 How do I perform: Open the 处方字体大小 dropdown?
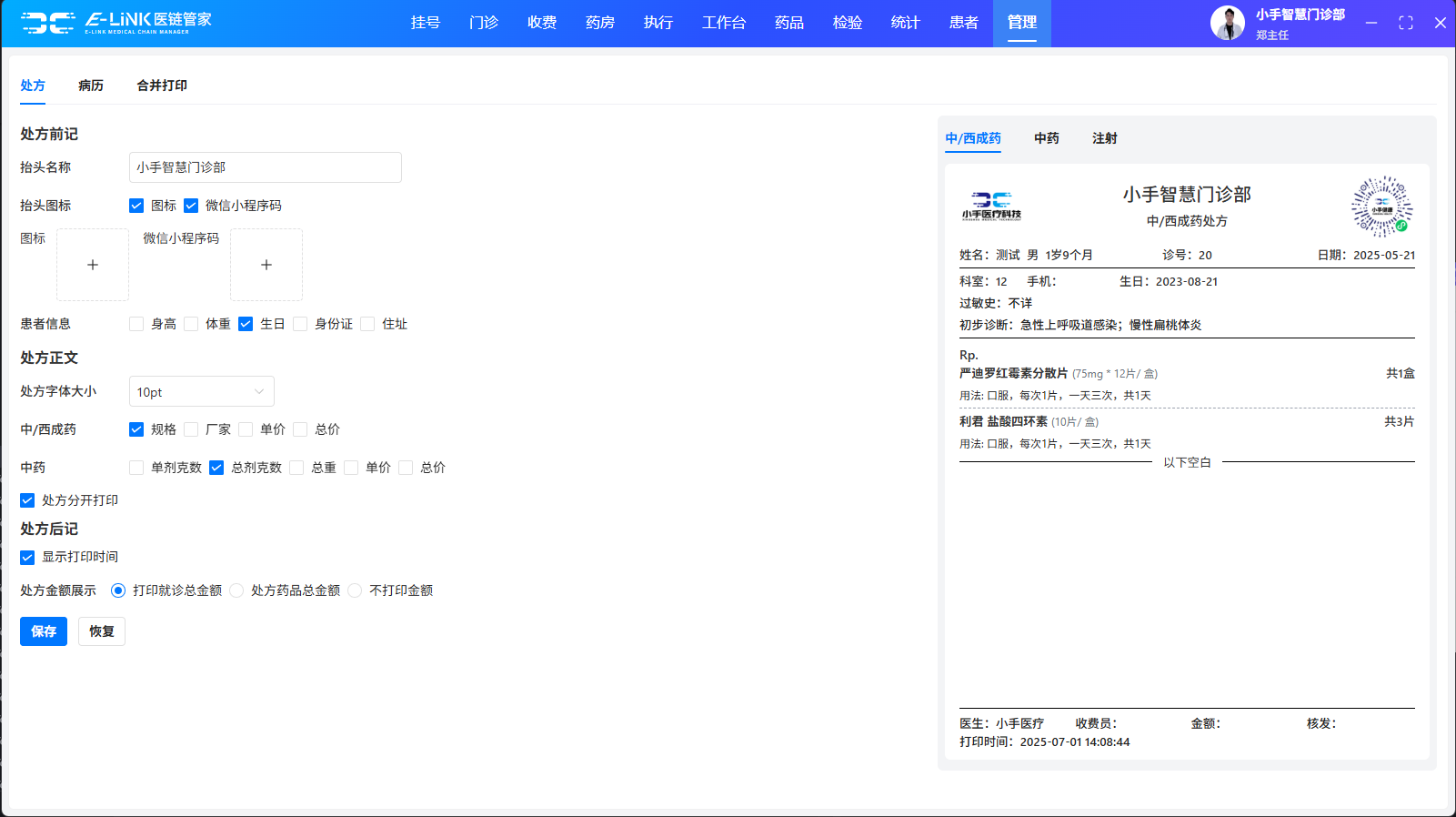[x=201, y=392]
